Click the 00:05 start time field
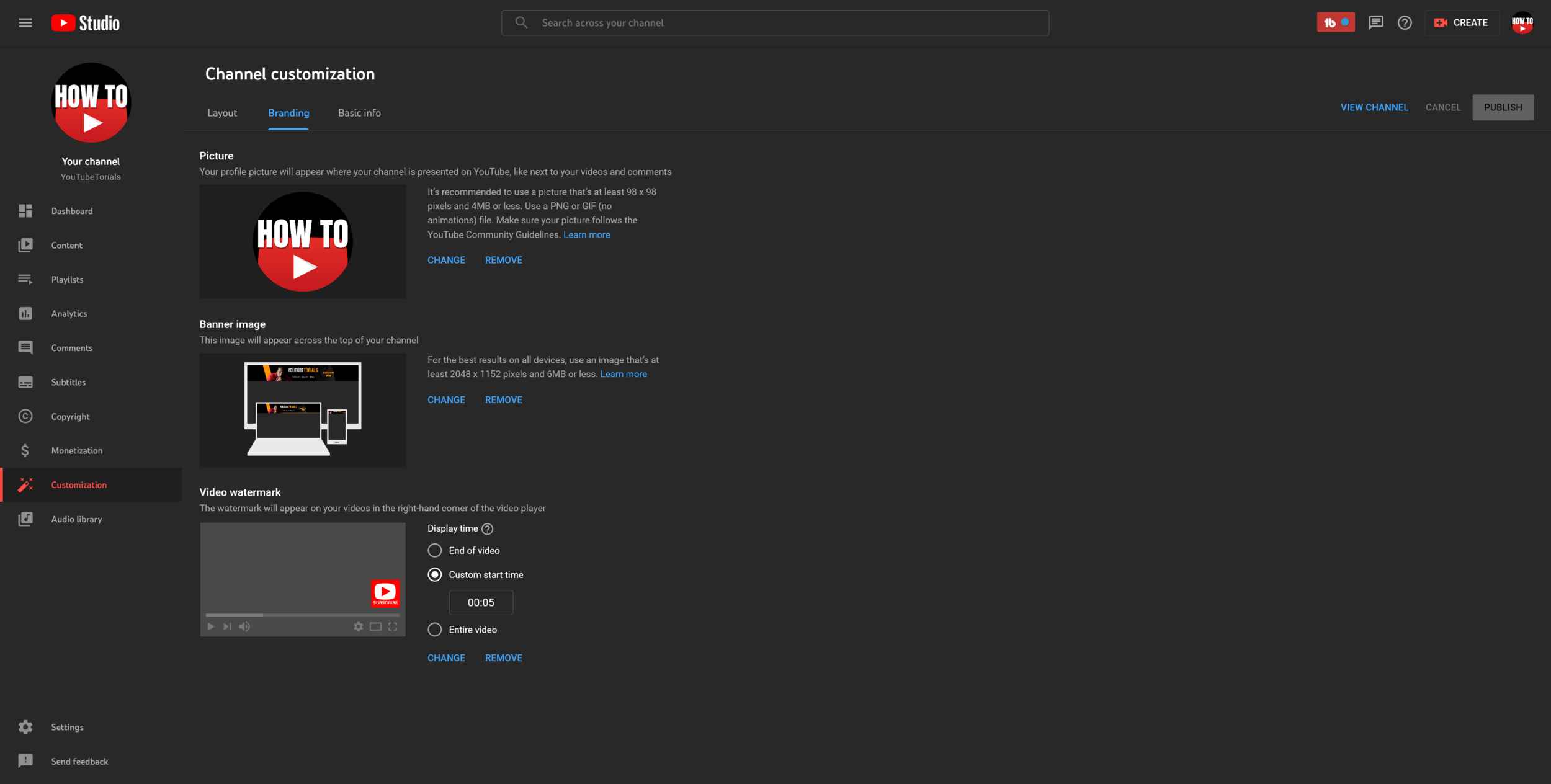This screenshot has width=1551, height=784. 481,603
